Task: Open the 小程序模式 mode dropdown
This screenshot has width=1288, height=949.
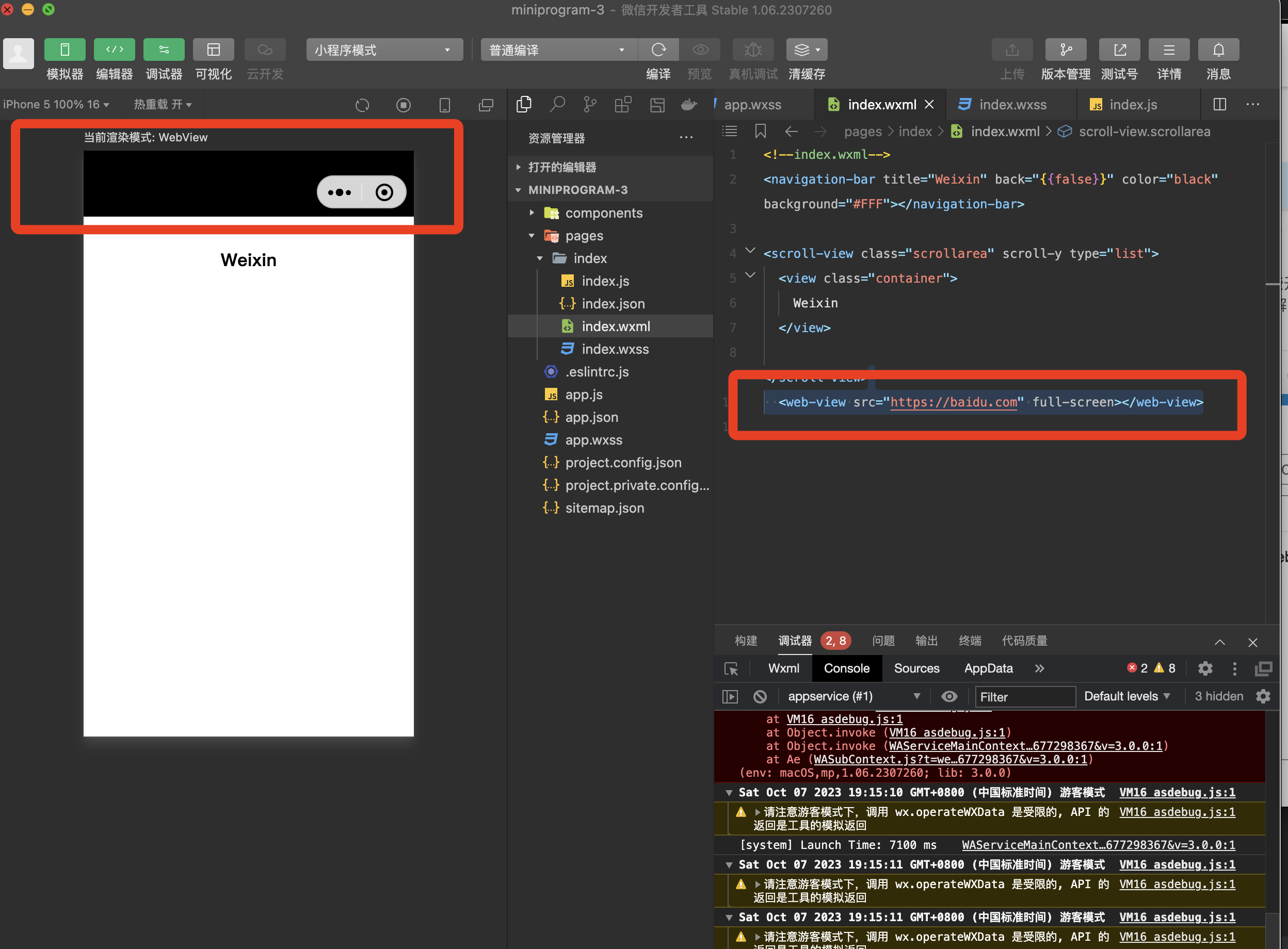Action: 384,50
